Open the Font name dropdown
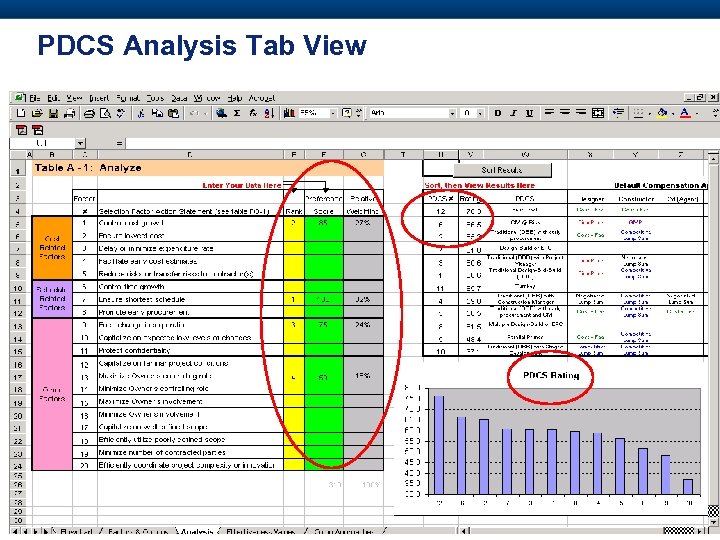Image resolution: width=720 pixels, height=540 pixels. click(x=452, y=113)
